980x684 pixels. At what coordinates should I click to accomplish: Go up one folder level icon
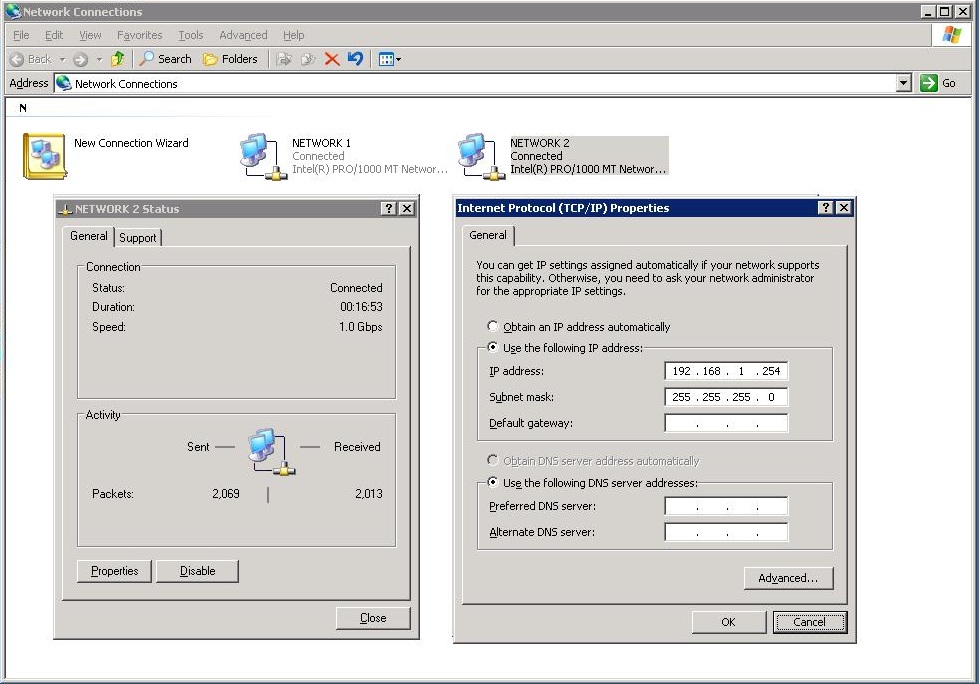pyautogui.click(x=117, y=59)
